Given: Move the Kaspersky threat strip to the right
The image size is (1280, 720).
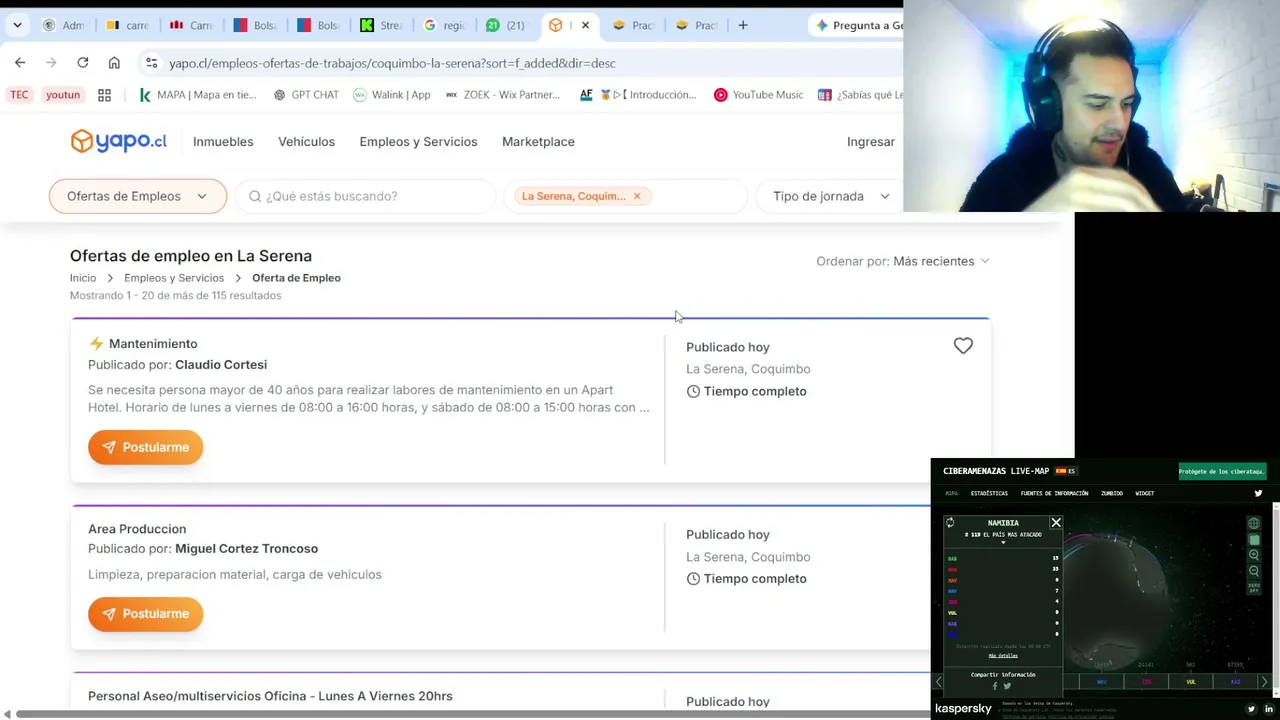Looking at the screenshot, I should [1264, 682].
